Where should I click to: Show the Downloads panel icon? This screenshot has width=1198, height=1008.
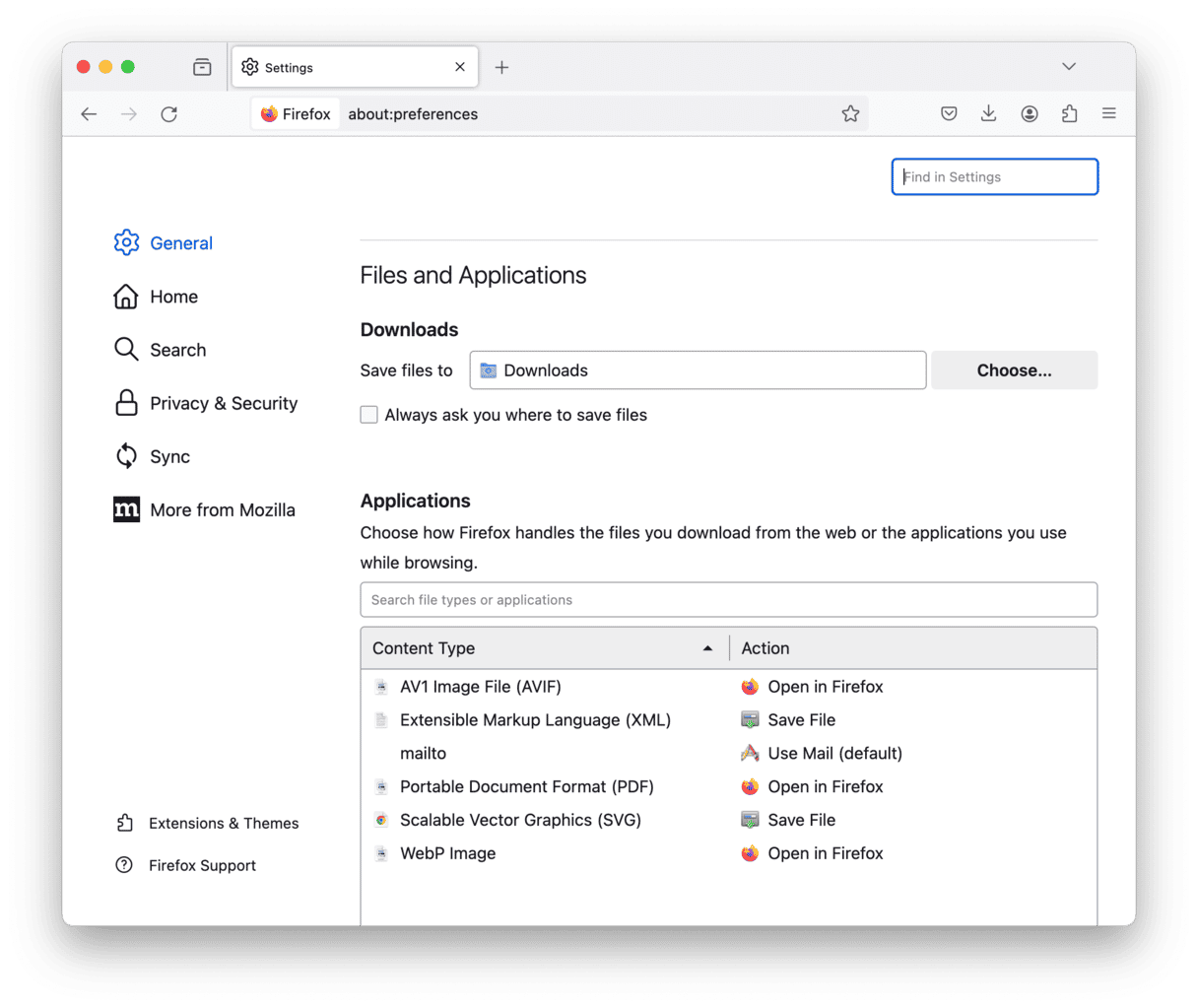coord(988,114)
